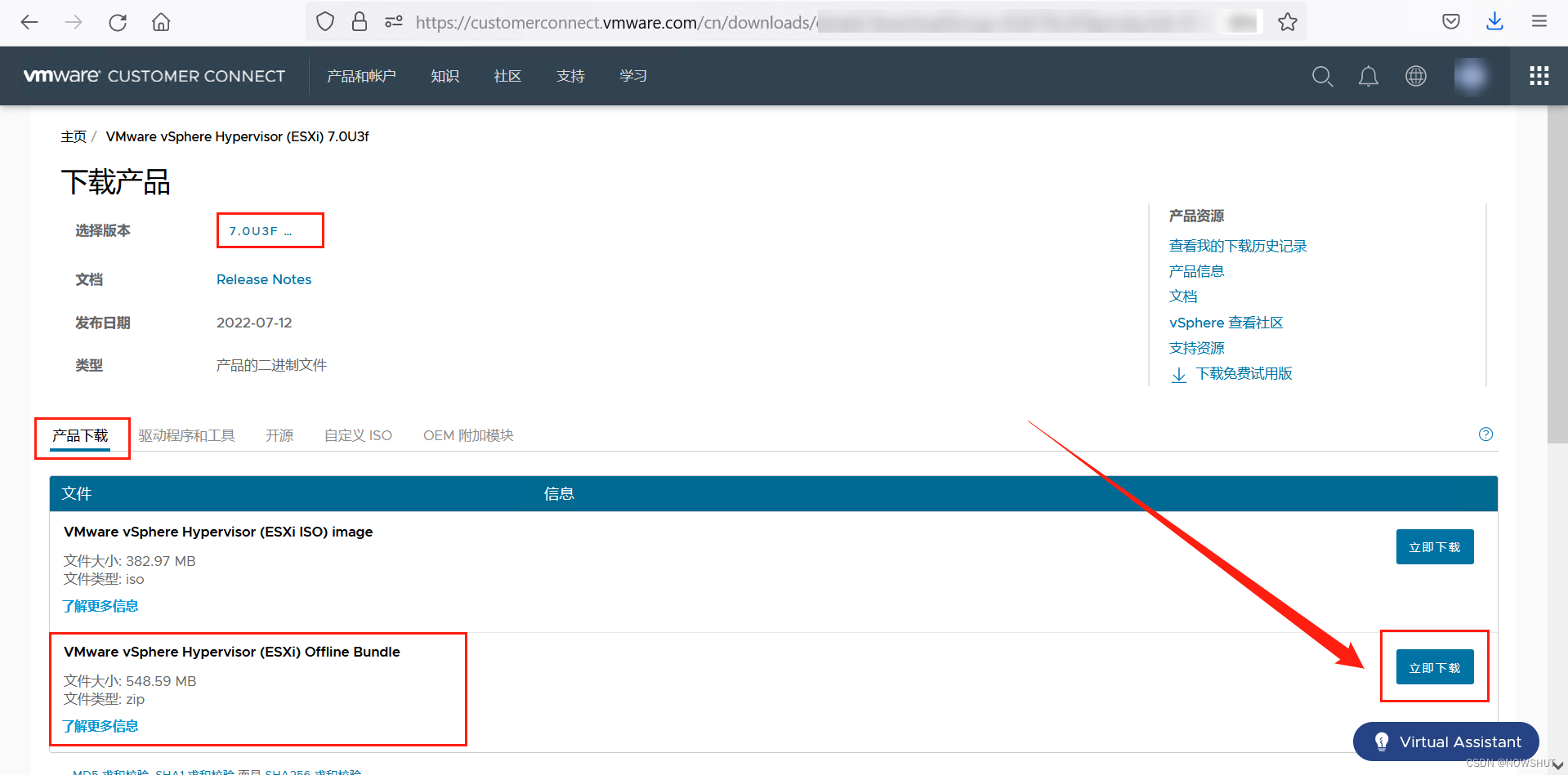This screenshot has width=1568, height=775.
Task: Click the help question mark icon
Action: (1485, 434)
